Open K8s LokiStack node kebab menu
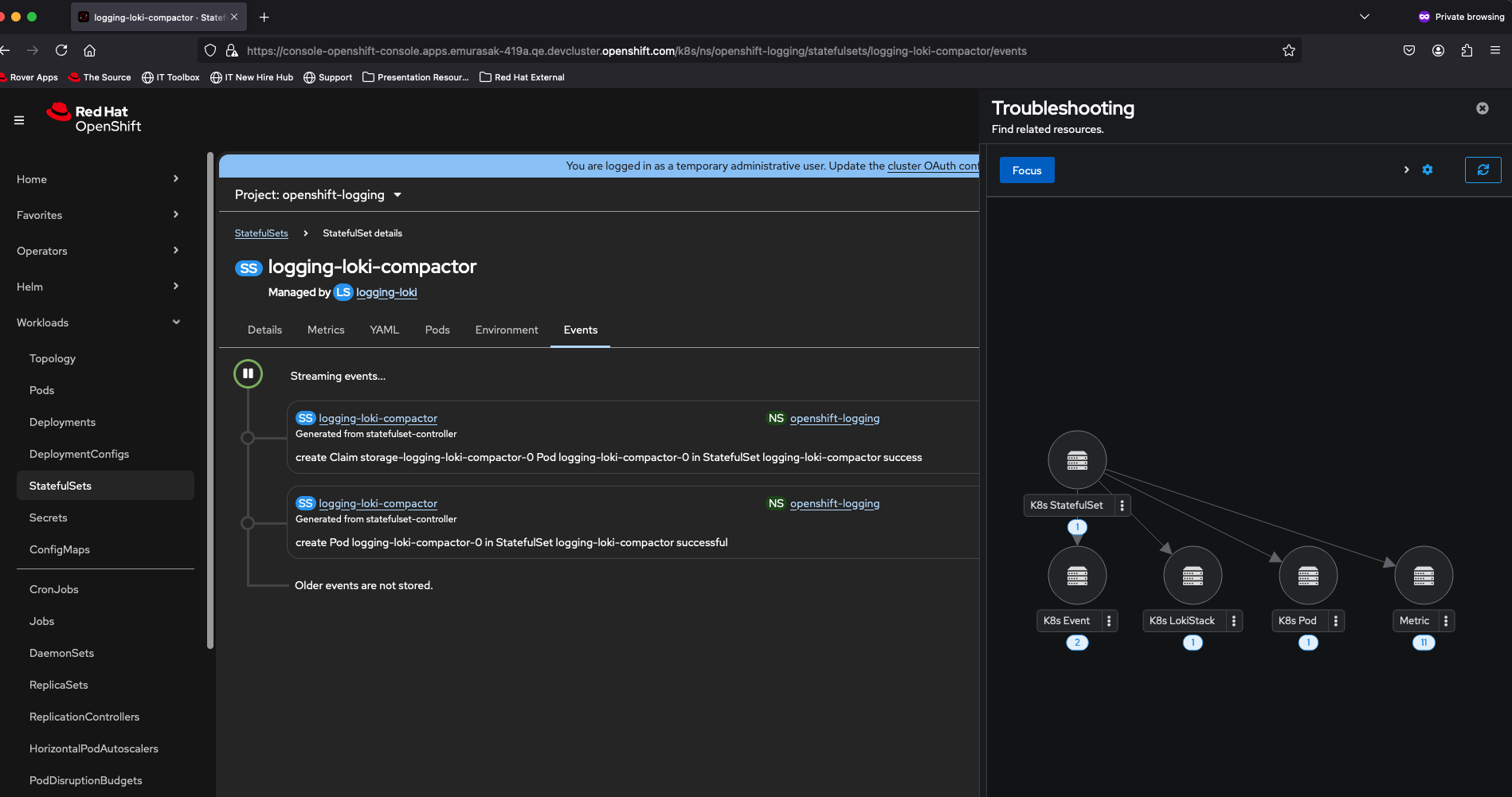This screenshot has height=797, width=1512. point(1234,621)
